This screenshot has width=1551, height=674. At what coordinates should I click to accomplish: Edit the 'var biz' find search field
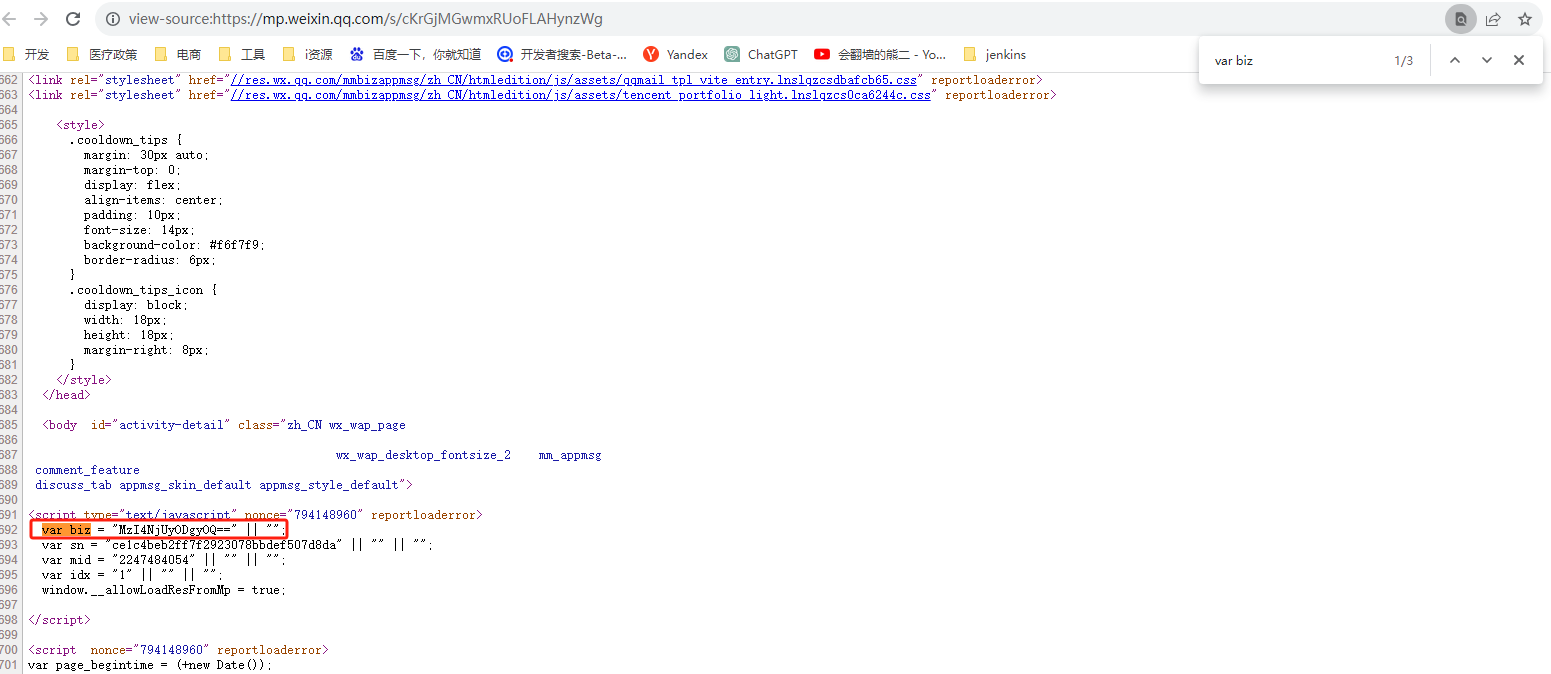[x=1295, y=60]
